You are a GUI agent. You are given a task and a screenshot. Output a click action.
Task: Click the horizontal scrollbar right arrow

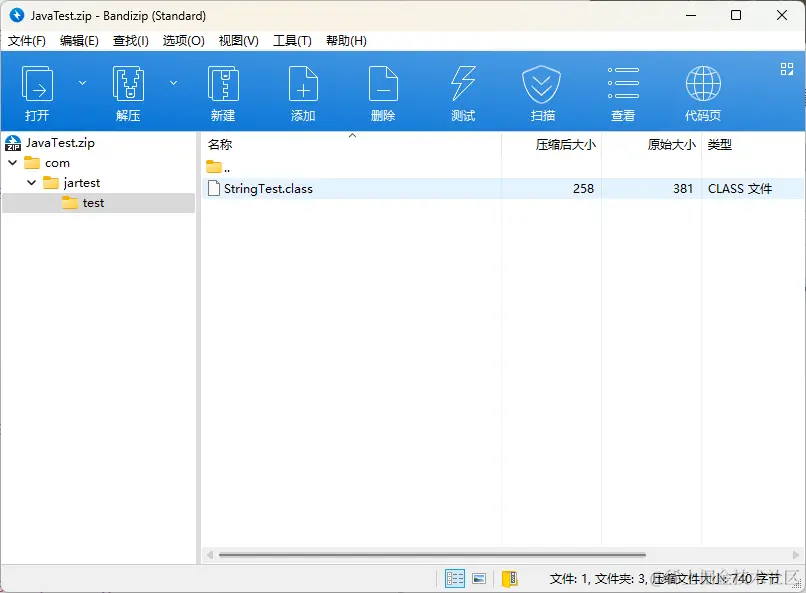(x=796, y=555)
